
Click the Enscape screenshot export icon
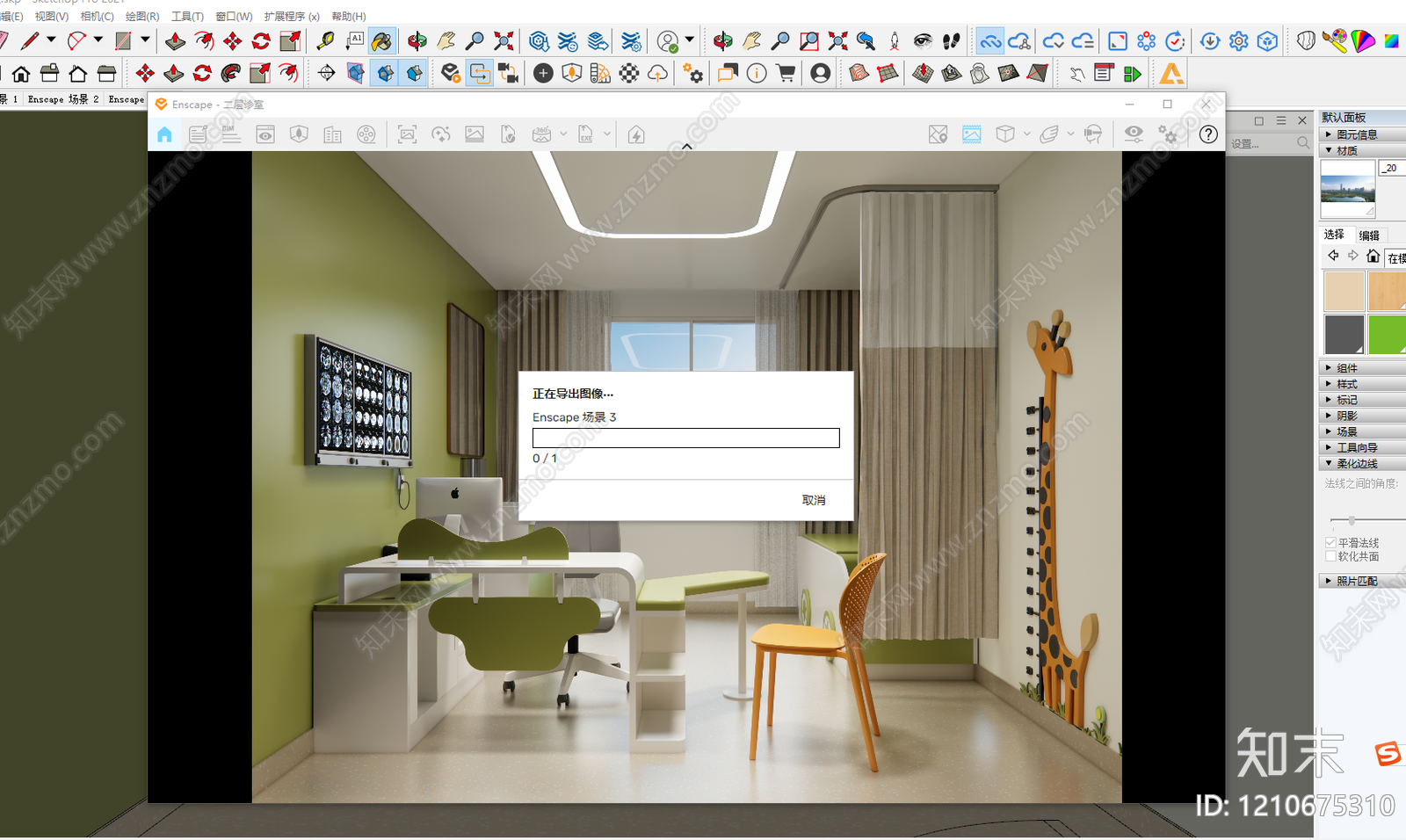[x=407, y=134]
